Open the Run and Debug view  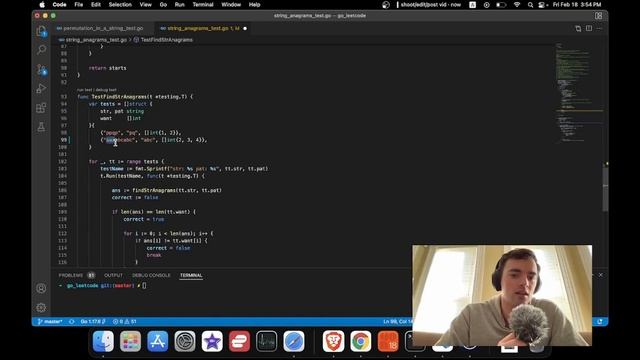tap(41, 89)
